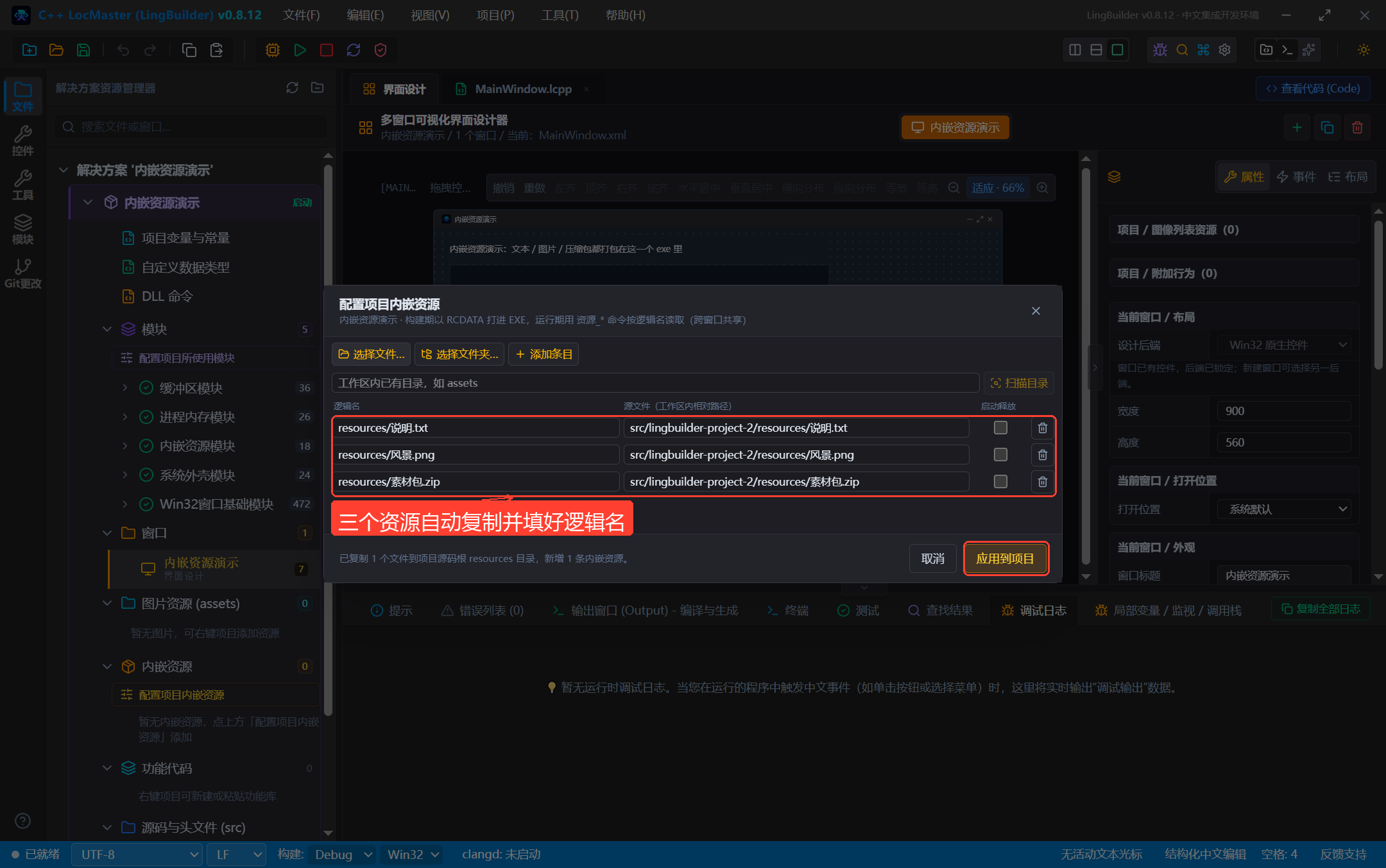Viewport: 1386px width, 868px height.
Task: Enable 启动释放 for resources/说明.txt
Action: (x=1000, y=428)
